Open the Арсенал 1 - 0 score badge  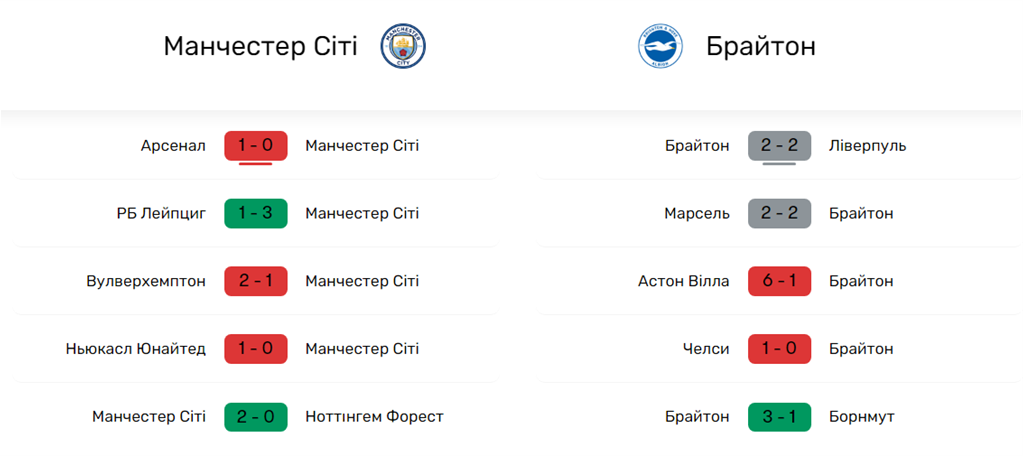pos(256,146)
